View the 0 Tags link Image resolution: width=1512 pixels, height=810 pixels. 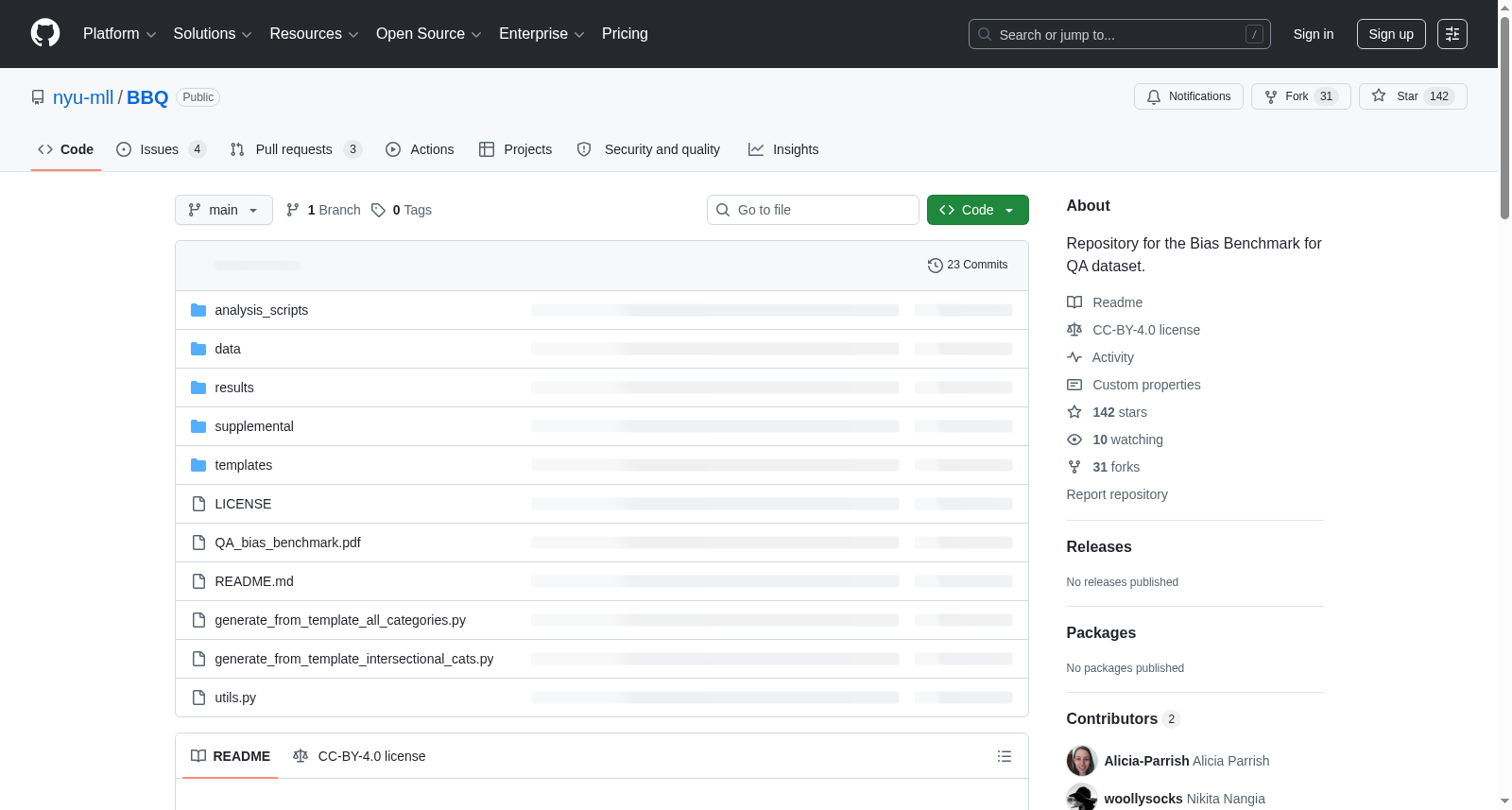[402, 210]
